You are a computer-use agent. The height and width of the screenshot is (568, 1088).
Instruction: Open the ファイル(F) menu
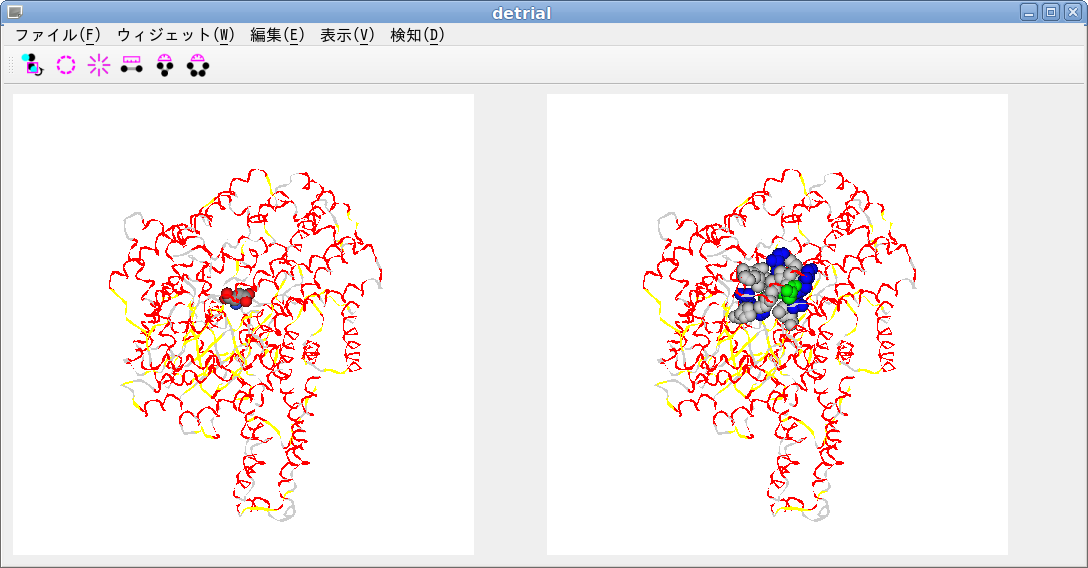click(x=57, y=35)
